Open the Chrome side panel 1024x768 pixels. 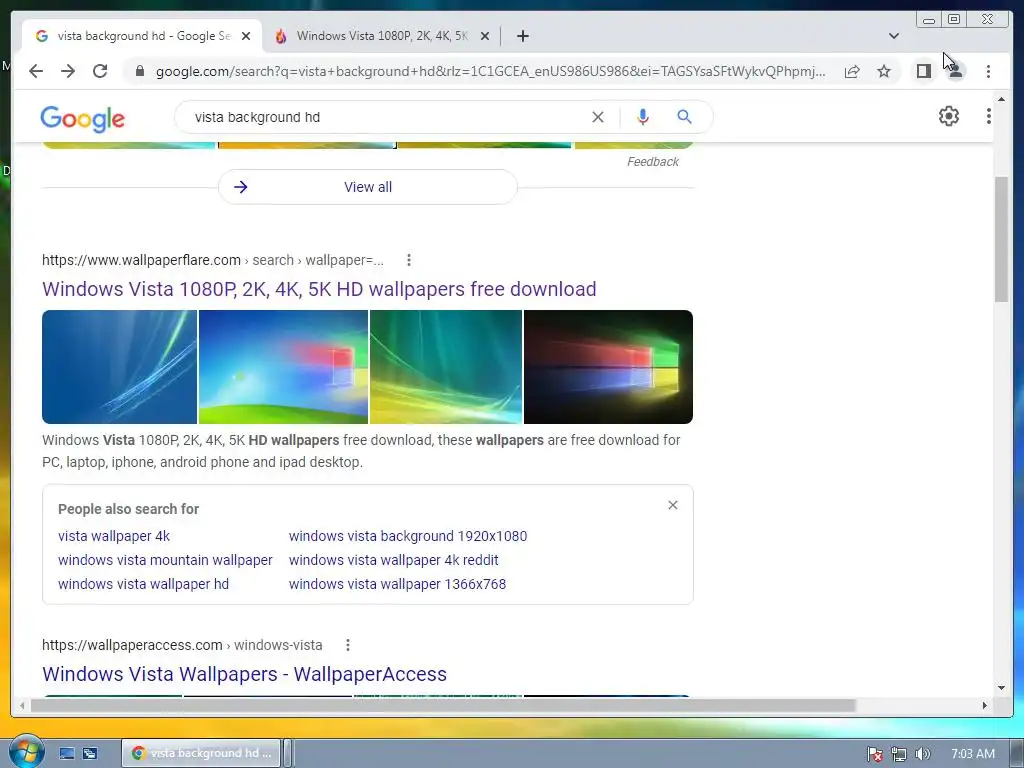(923, 71)
